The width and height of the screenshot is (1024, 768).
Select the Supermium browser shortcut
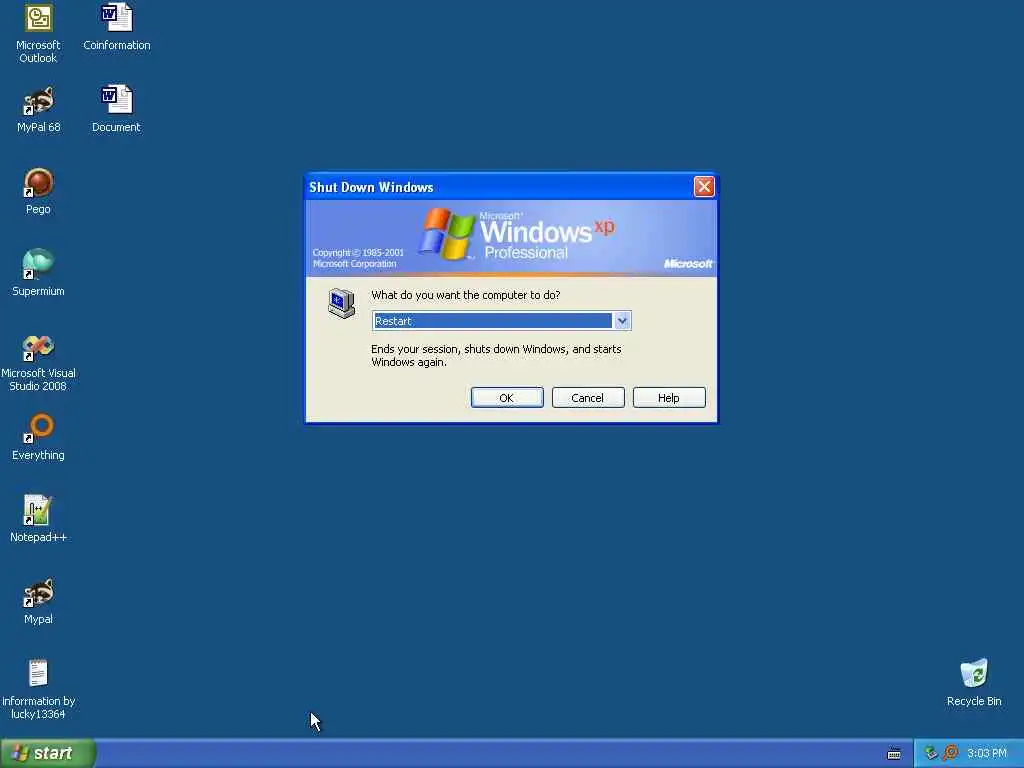[38, 273]
